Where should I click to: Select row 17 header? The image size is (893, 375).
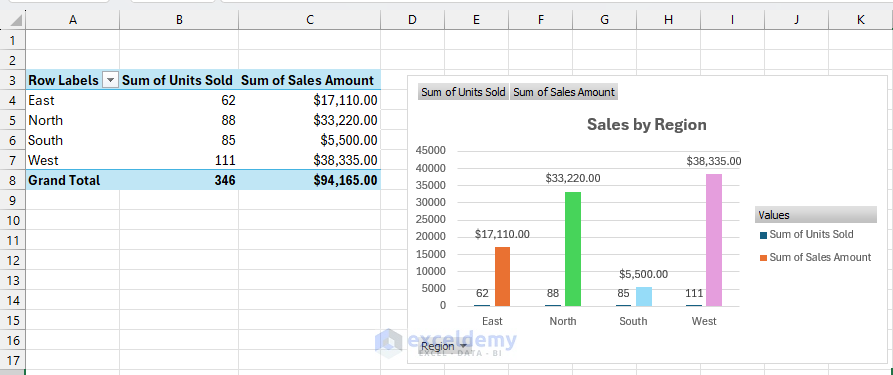click(13, 360)
